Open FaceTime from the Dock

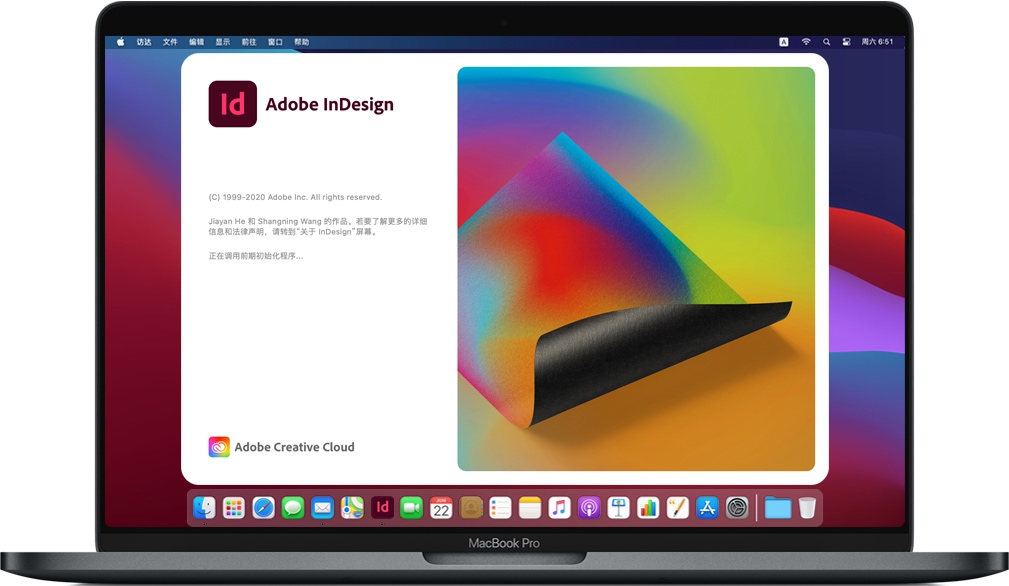411,508
